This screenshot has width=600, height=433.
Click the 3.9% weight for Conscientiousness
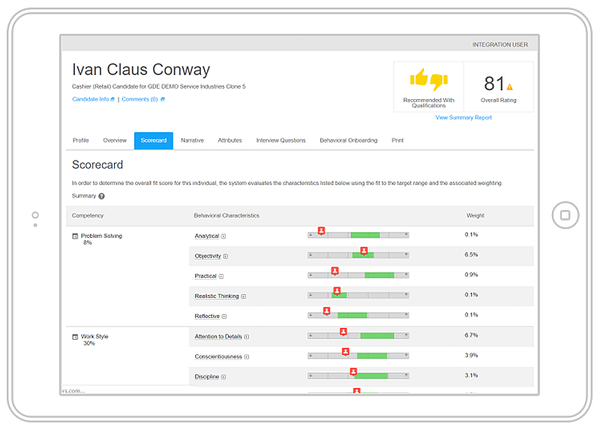471,355
